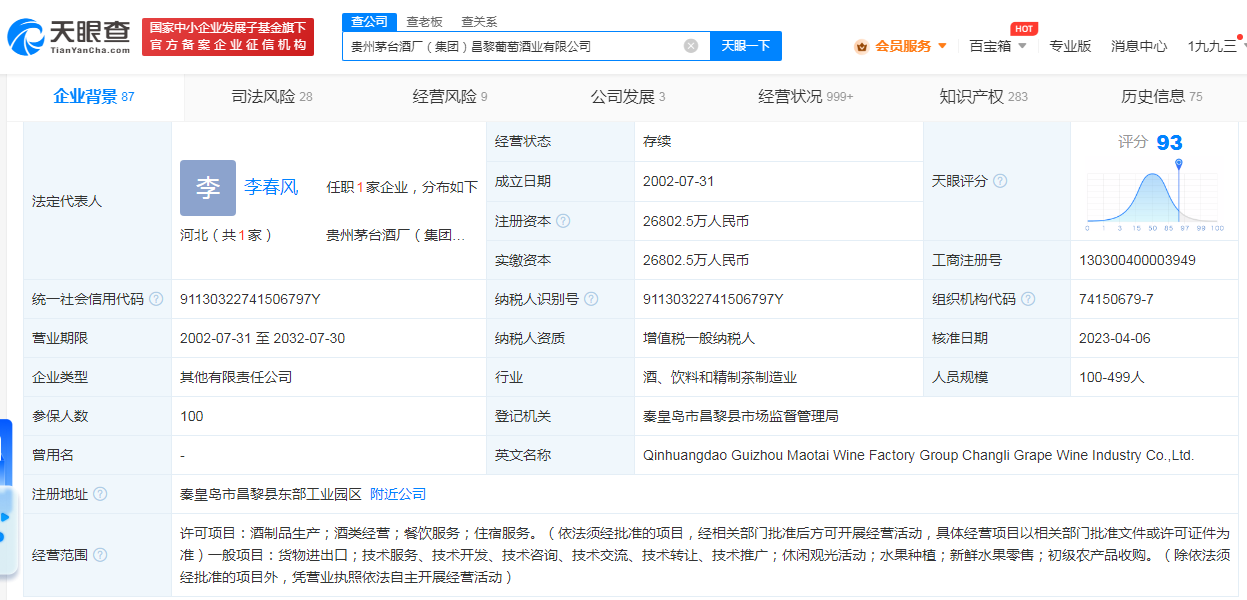This screenshot has height=600, width=1247.
Task: Click the 登记机关 value 秦皇岛市昌黎县市场监督管理局
Action: pyautogui.click(x=741, y=416)
